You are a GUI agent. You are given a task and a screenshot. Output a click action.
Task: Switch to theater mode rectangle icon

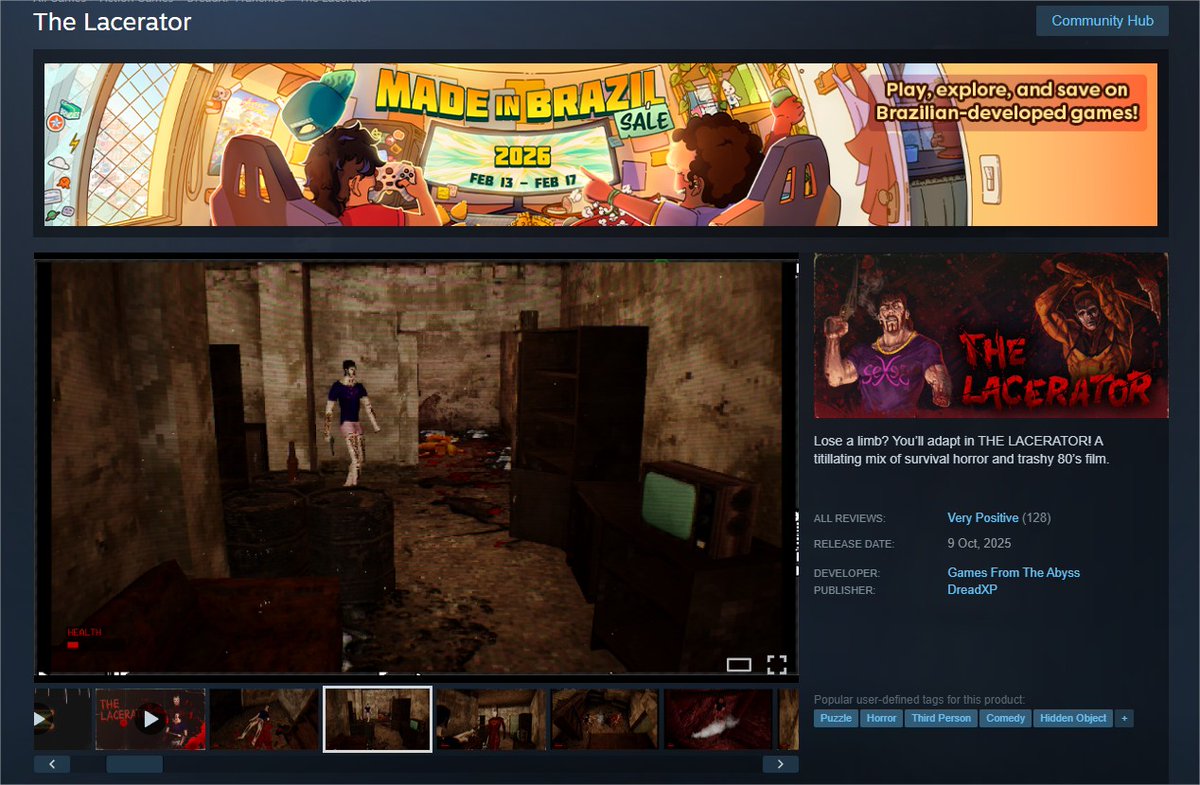tap(739, 664)
